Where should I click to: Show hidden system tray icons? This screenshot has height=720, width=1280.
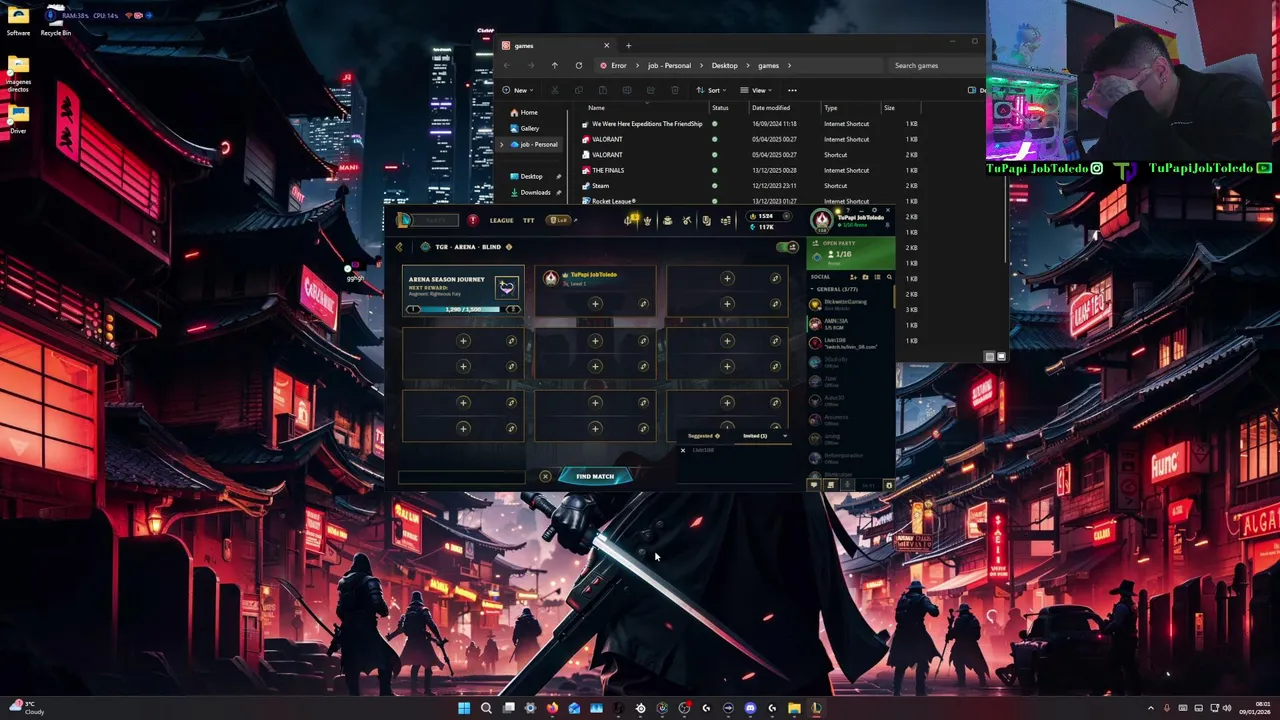coord(1150,708)
